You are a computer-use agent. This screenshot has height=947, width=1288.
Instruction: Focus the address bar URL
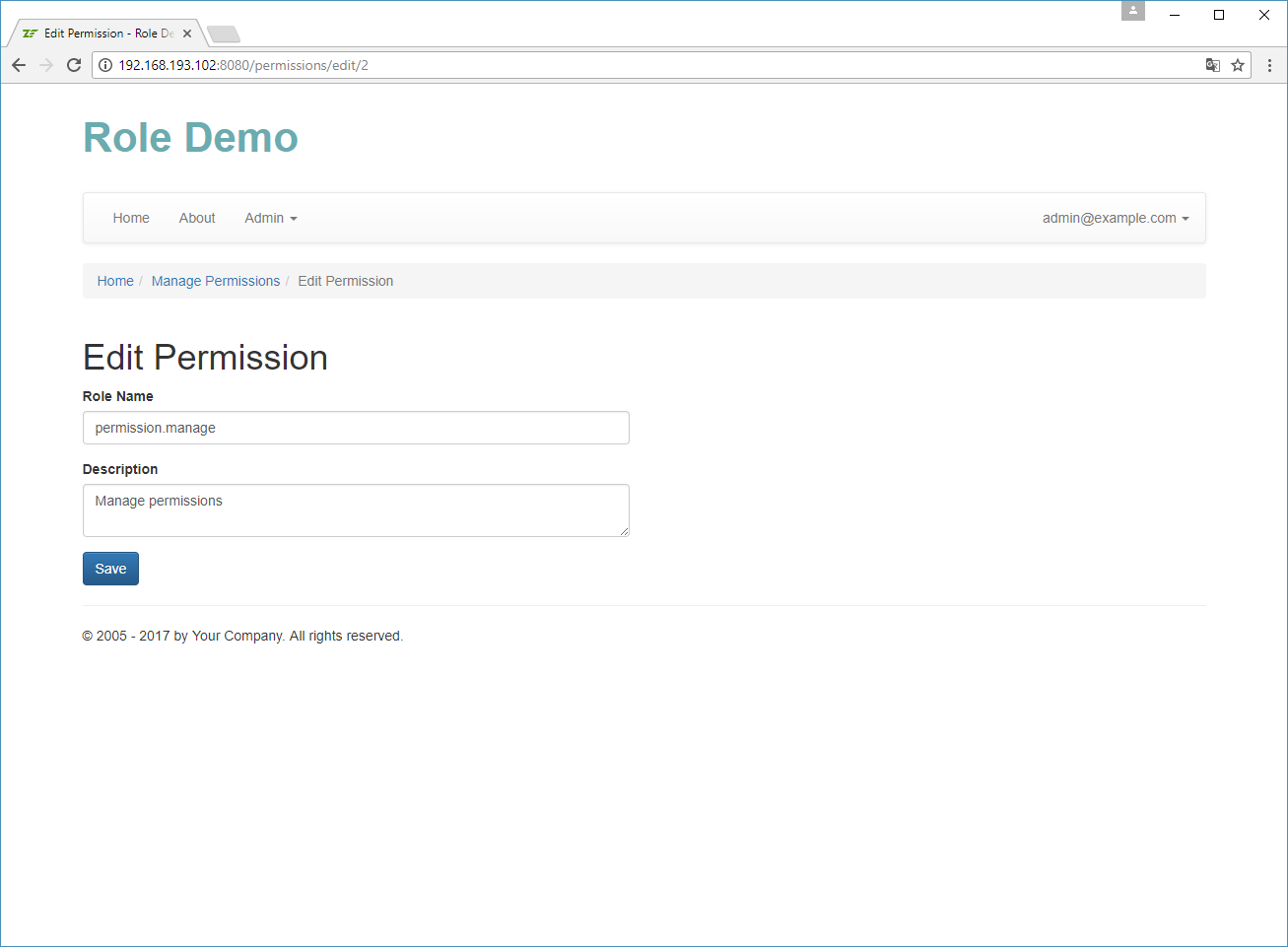click(x=650, y=65)
